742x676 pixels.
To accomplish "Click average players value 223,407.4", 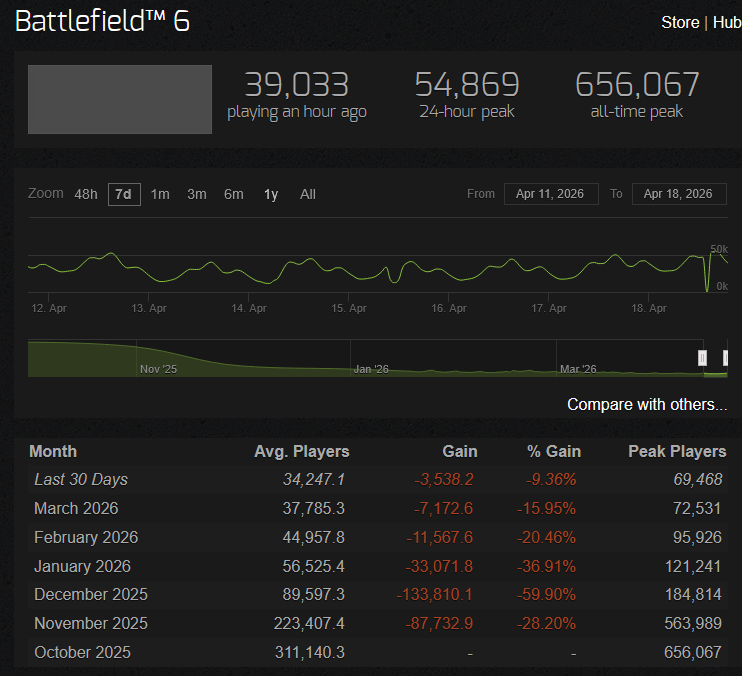I will tap(309, 623).
